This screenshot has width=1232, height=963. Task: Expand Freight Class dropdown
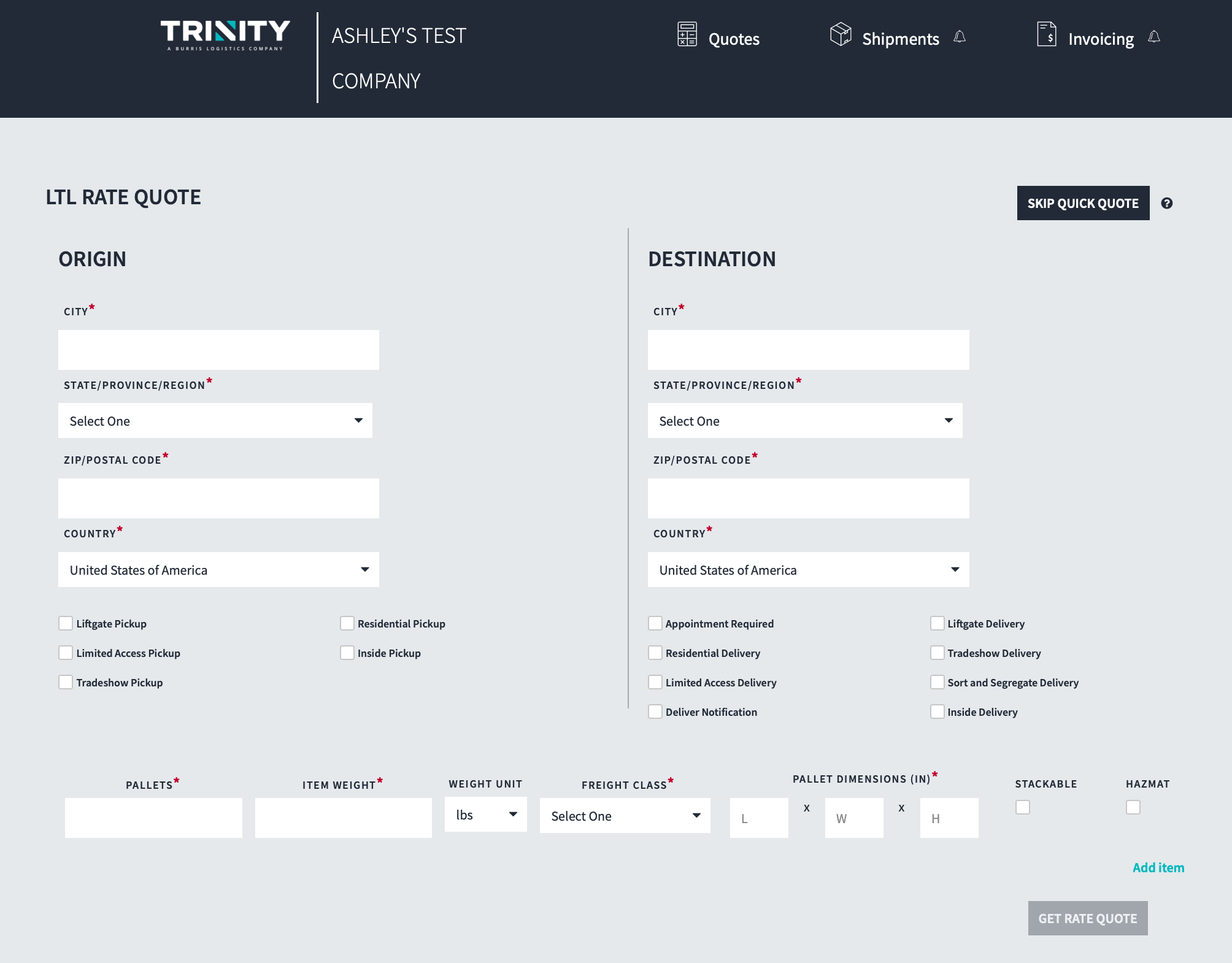pyautogui.click(x=625, y=816)
